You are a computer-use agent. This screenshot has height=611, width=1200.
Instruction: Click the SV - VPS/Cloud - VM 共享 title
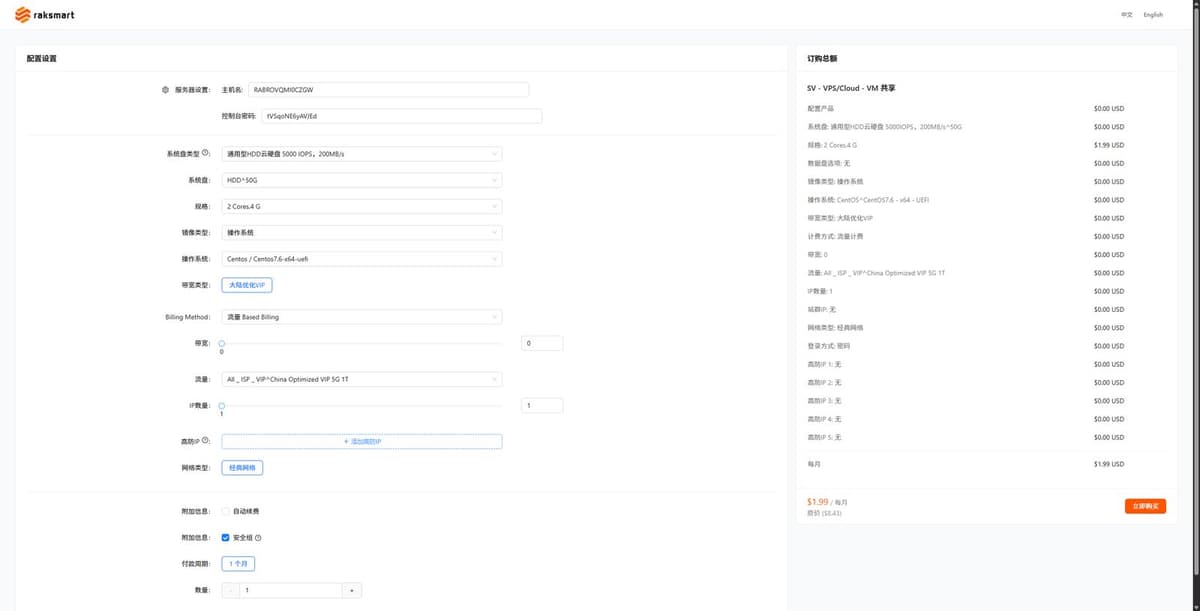point(851,88)
